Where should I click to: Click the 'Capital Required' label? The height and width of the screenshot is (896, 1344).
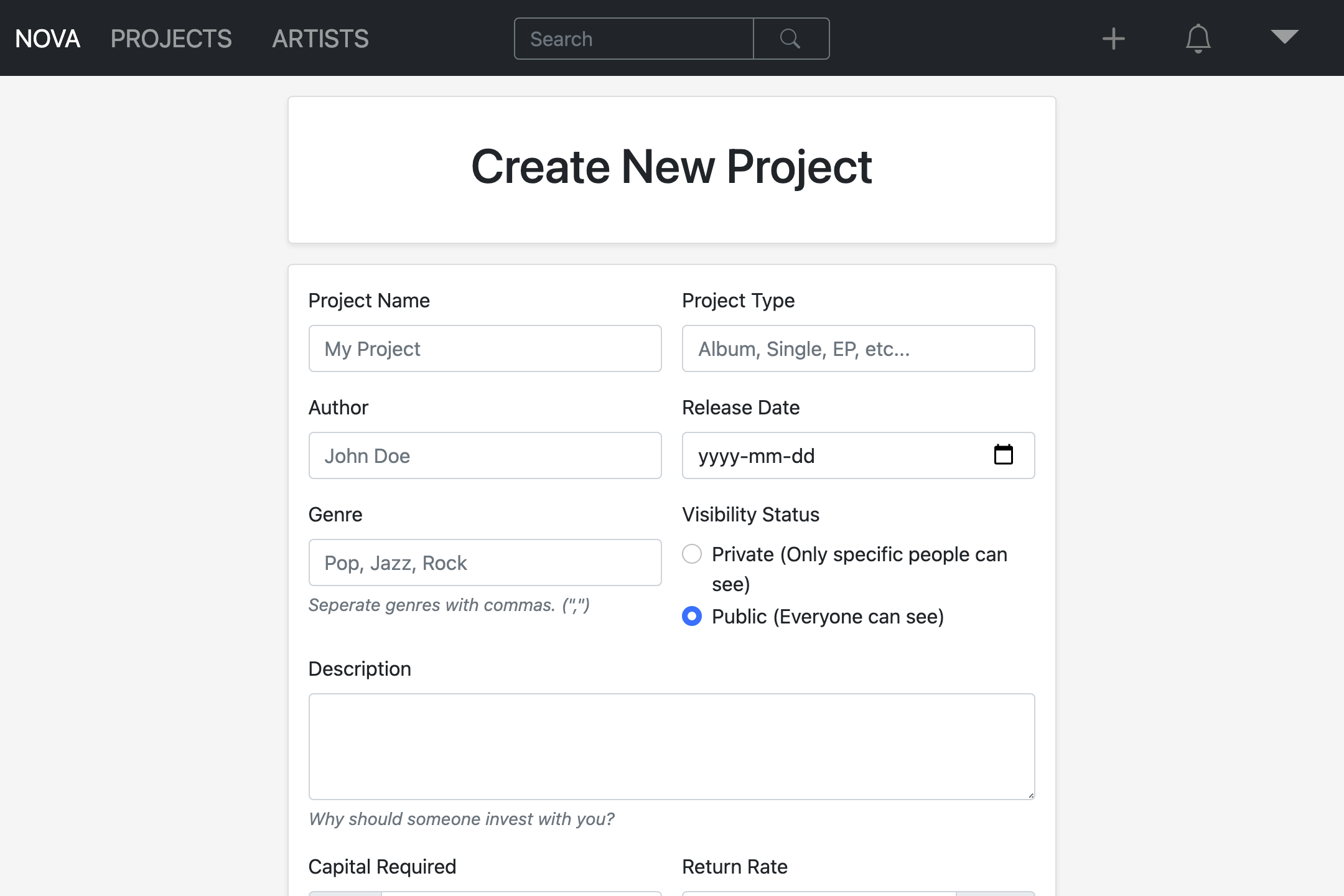click(x=382, y=867)
